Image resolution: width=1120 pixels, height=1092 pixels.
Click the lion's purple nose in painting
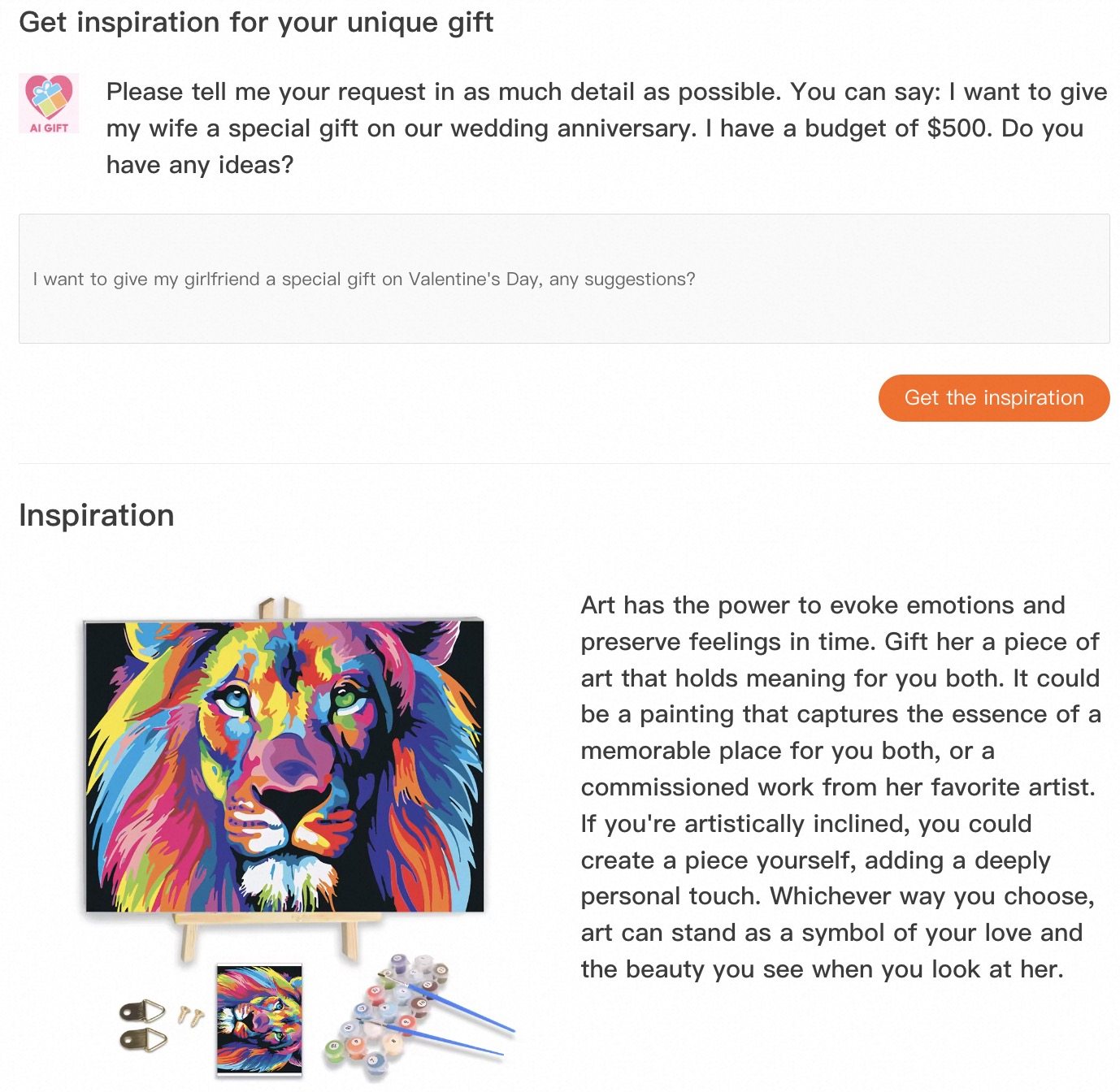click(291, 764)
